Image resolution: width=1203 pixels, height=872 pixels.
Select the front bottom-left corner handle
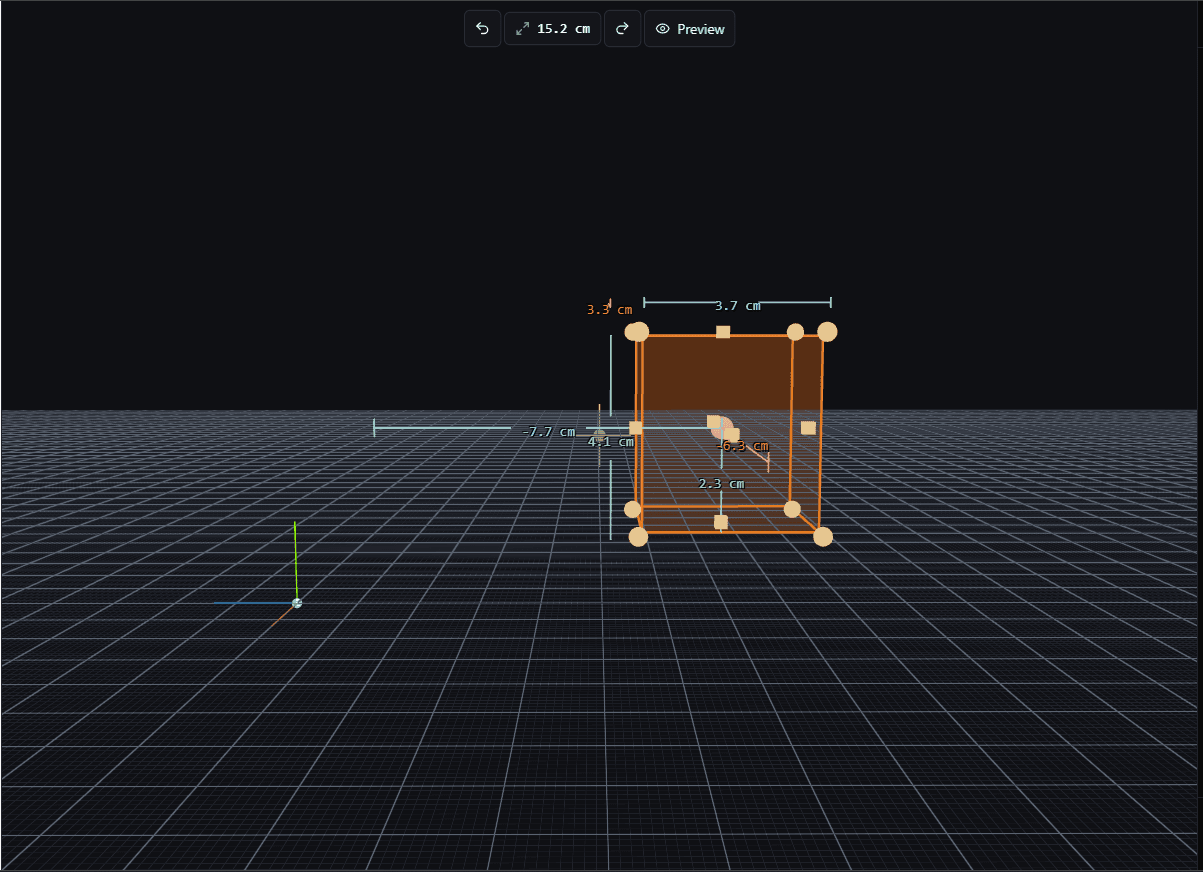[x=638, y=538]
